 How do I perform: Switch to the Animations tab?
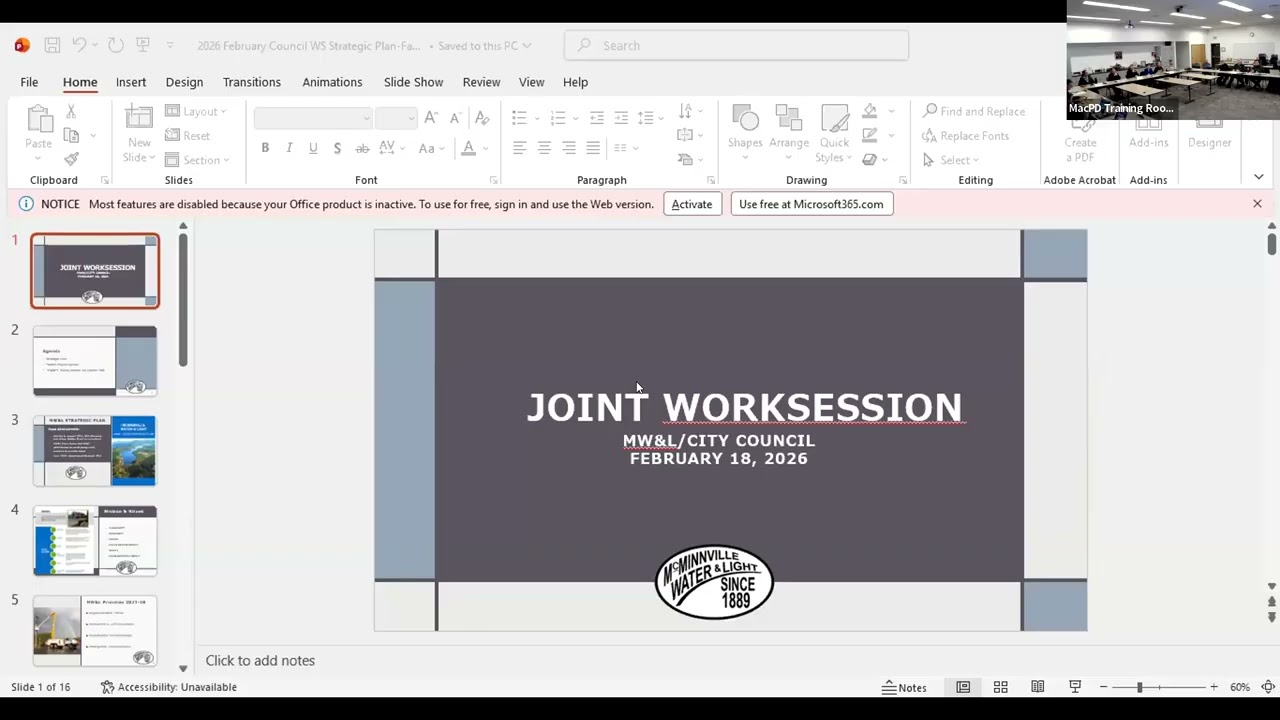pyautogui.click(x=332, y=82)
